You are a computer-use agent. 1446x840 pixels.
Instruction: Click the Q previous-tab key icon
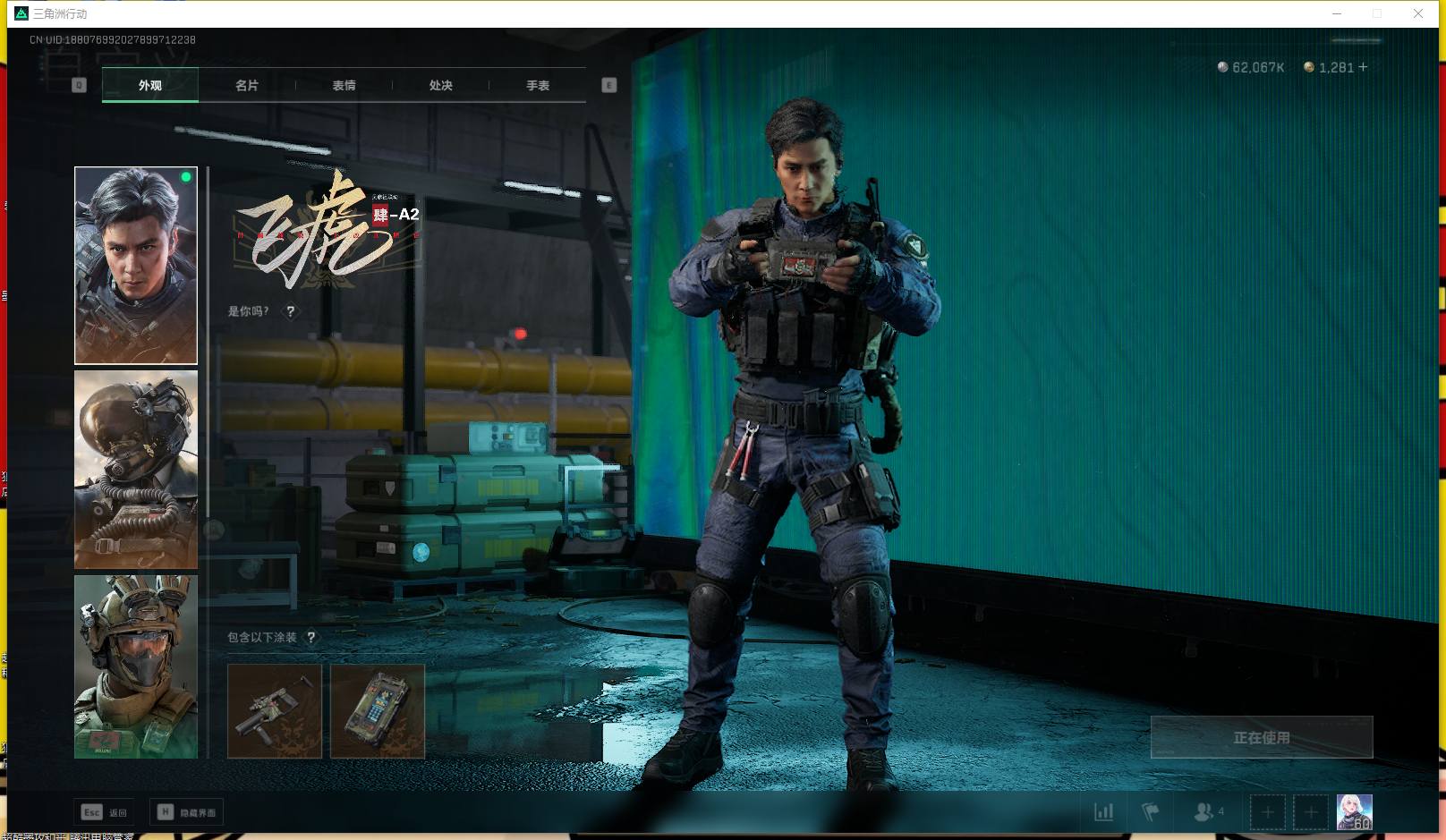point(79,85)
